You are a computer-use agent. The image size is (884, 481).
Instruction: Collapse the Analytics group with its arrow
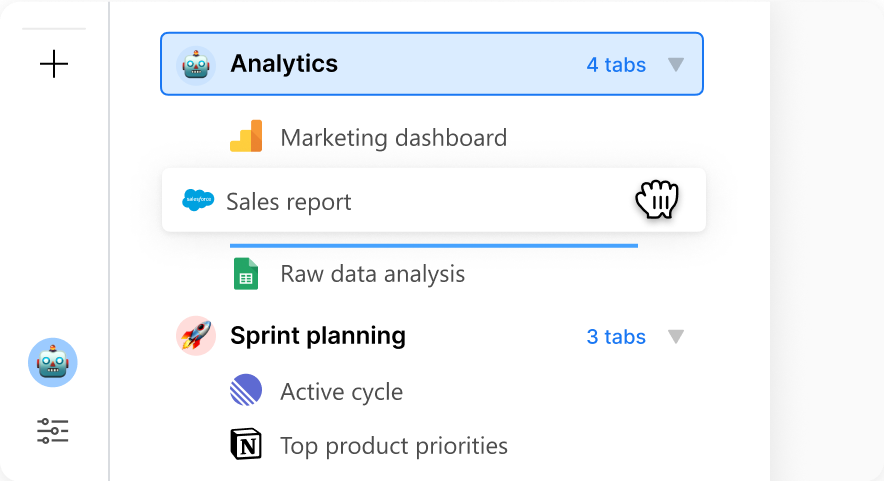(x=676, y=64)
